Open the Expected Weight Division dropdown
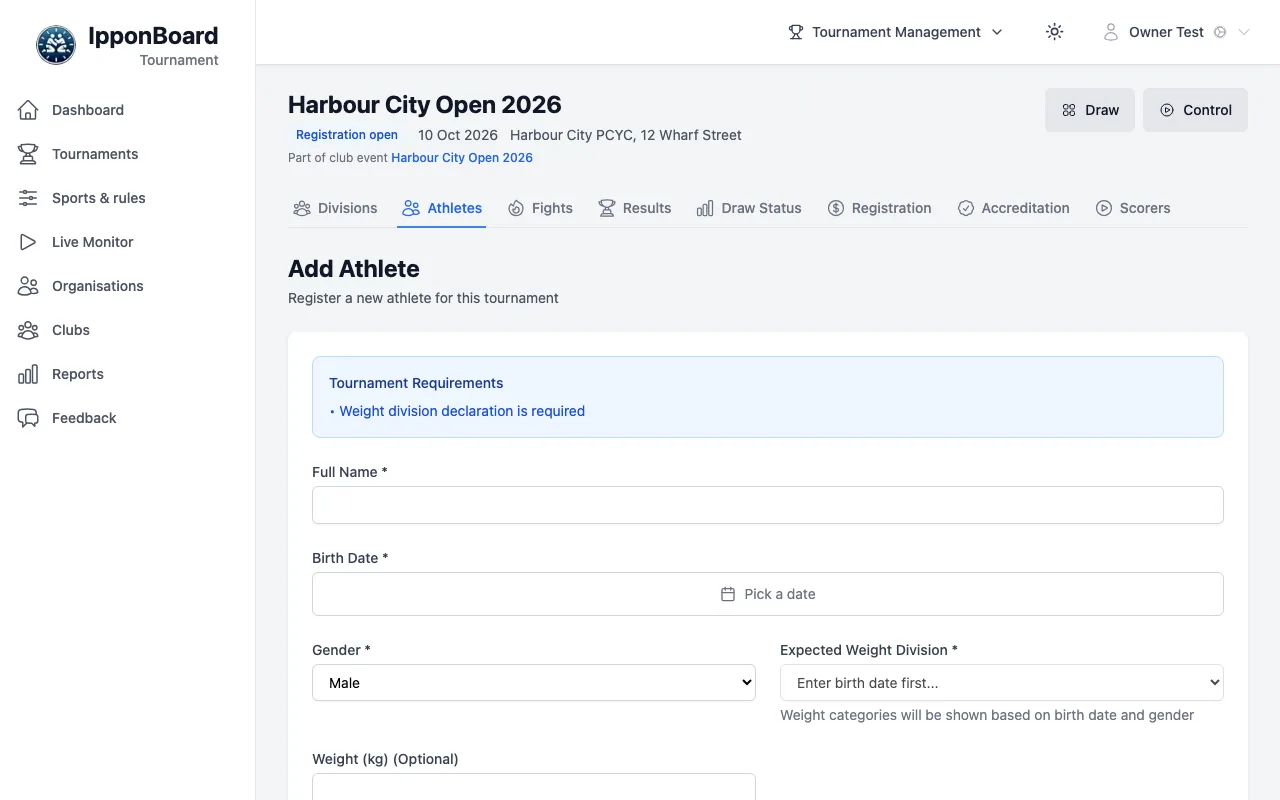The image size is (1280, 800). pos(1002,683)
